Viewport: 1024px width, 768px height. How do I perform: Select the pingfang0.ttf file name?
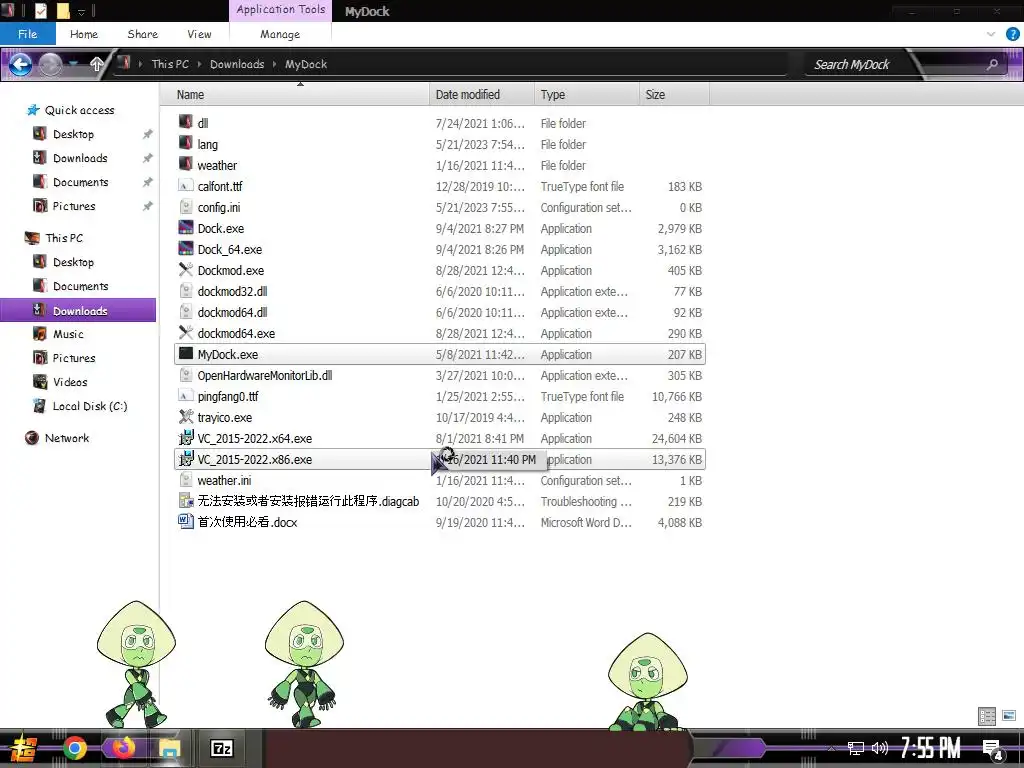tap(228, 396)
